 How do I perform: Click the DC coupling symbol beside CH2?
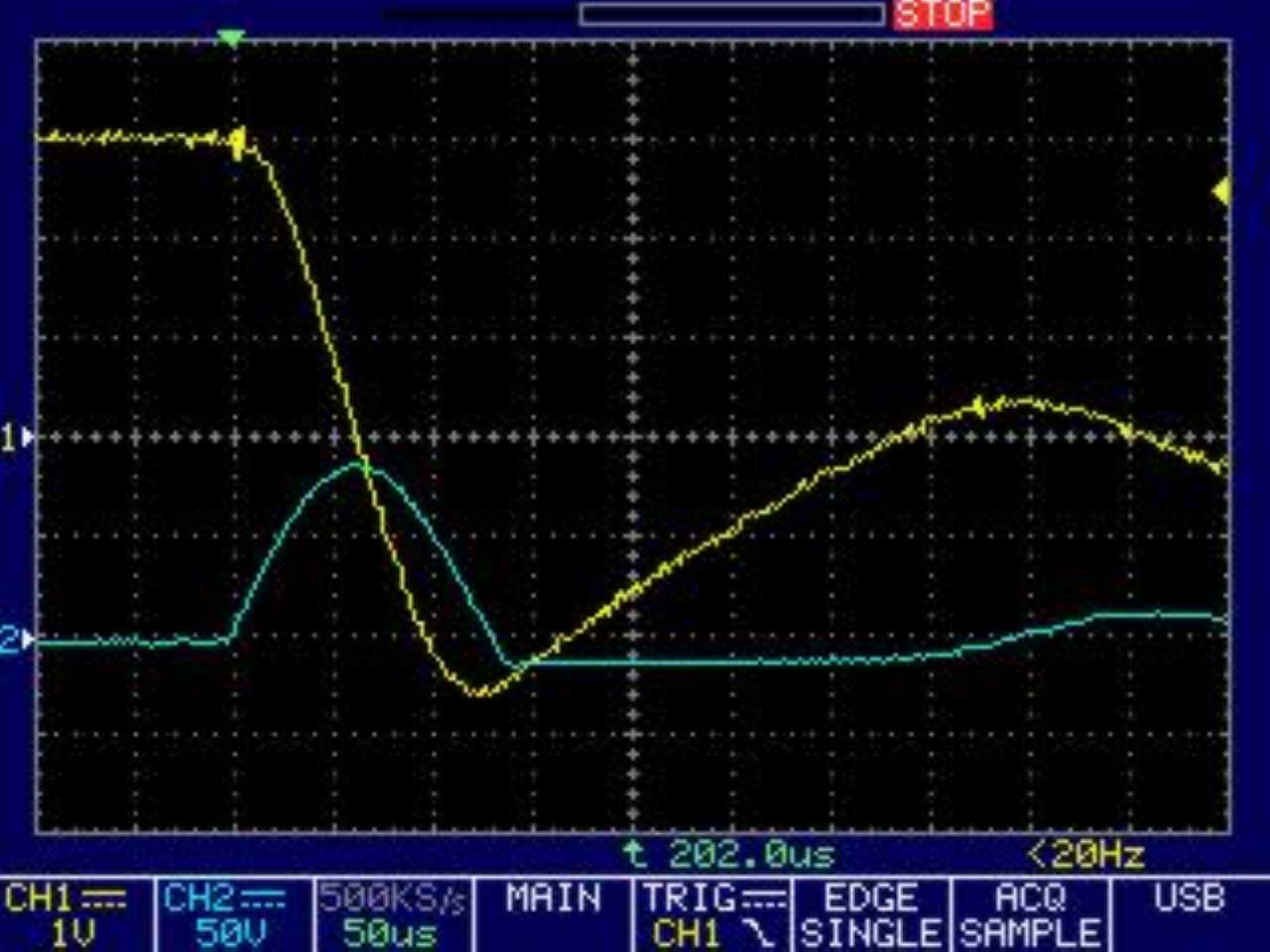263,899
